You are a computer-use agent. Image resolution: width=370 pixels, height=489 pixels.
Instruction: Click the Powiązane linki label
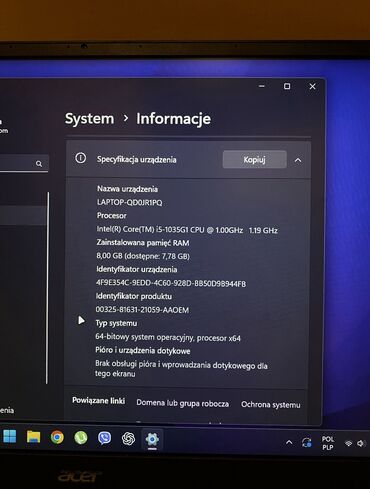[99, 400]
